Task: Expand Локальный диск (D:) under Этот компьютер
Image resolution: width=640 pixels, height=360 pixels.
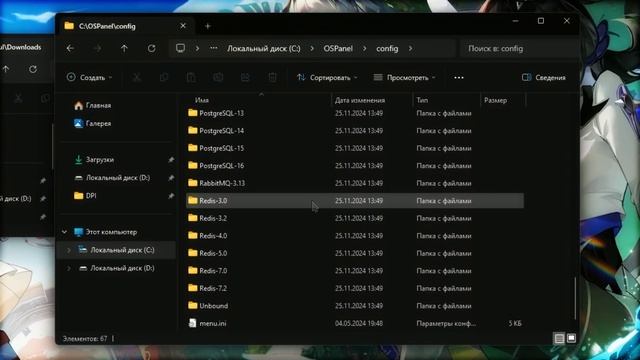Action: 69,268
